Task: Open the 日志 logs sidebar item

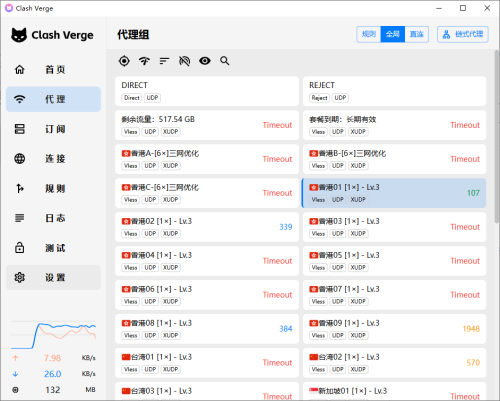Action: (x=53, y=218)
